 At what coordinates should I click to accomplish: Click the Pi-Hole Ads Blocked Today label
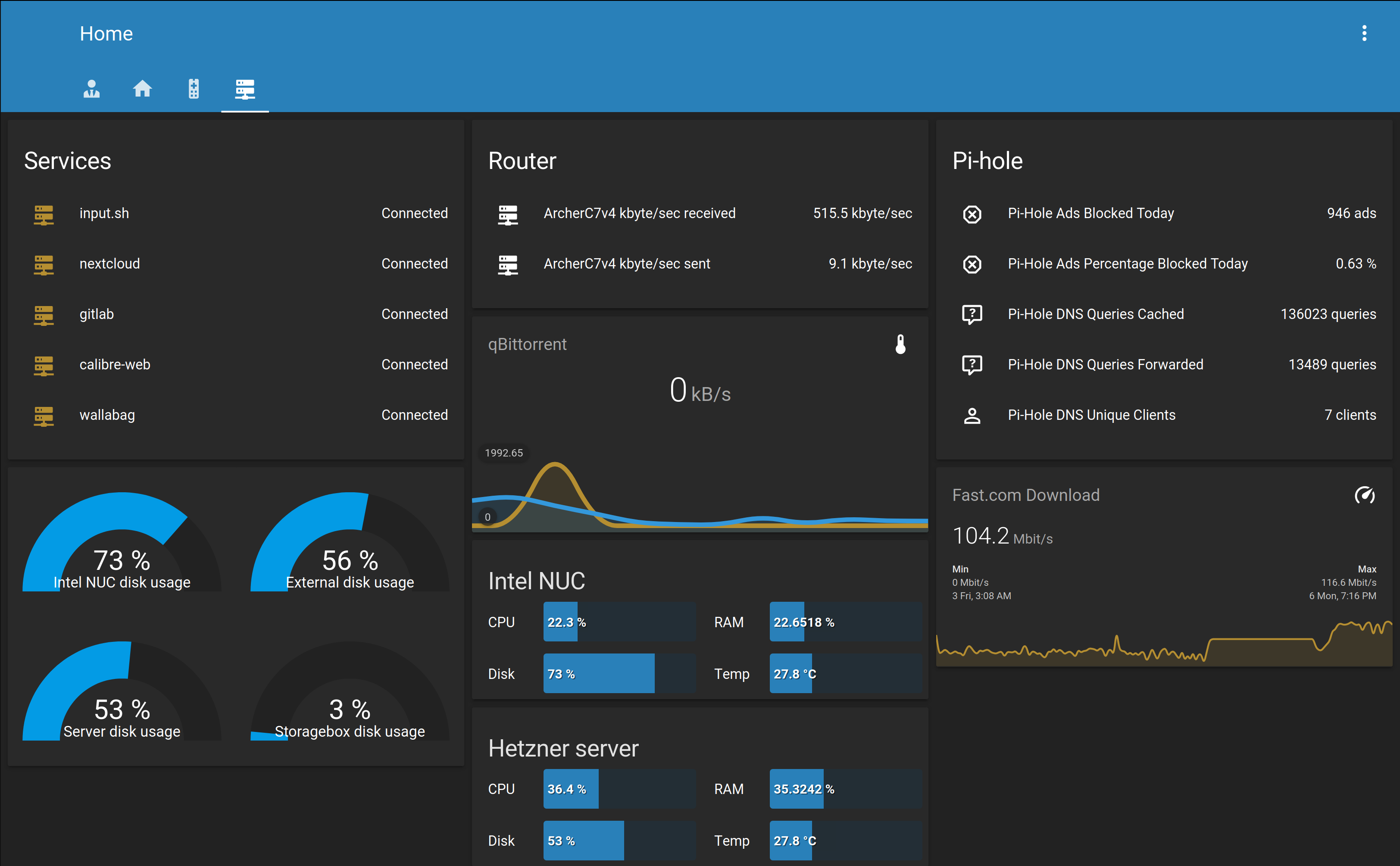tap(1091, 214)
